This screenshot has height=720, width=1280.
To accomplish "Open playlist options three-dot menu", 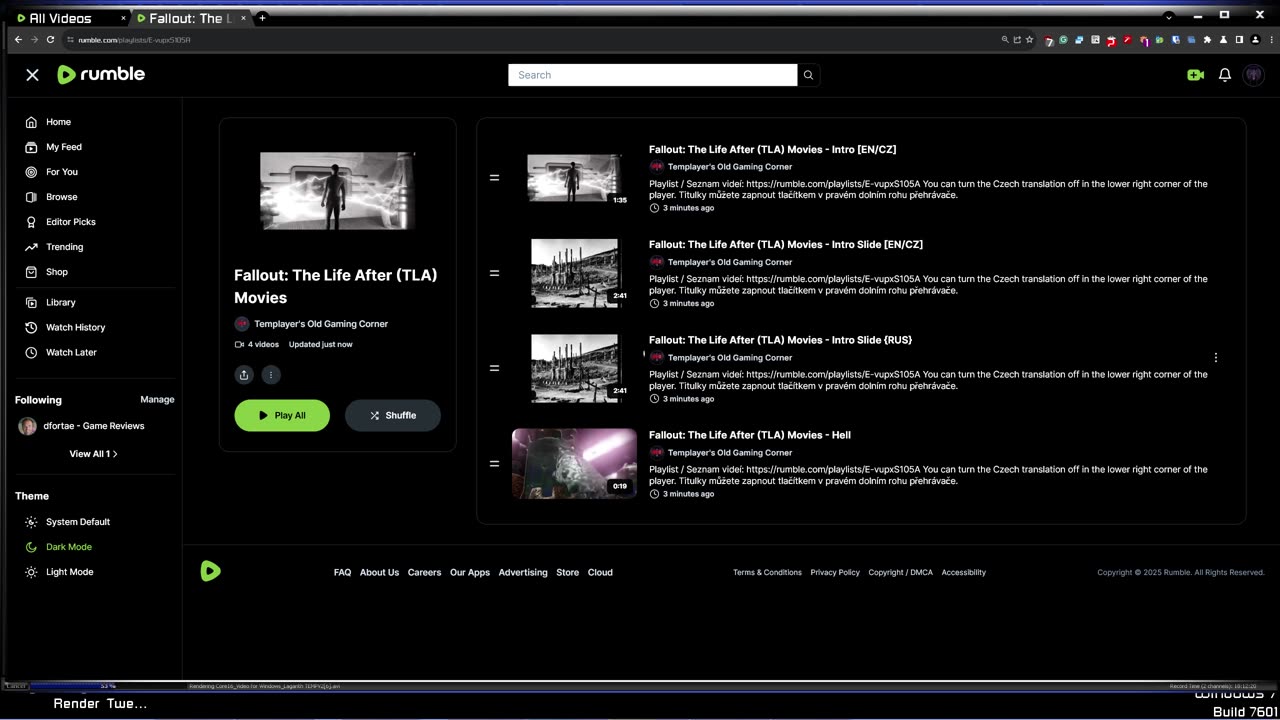I will [271, 375].
